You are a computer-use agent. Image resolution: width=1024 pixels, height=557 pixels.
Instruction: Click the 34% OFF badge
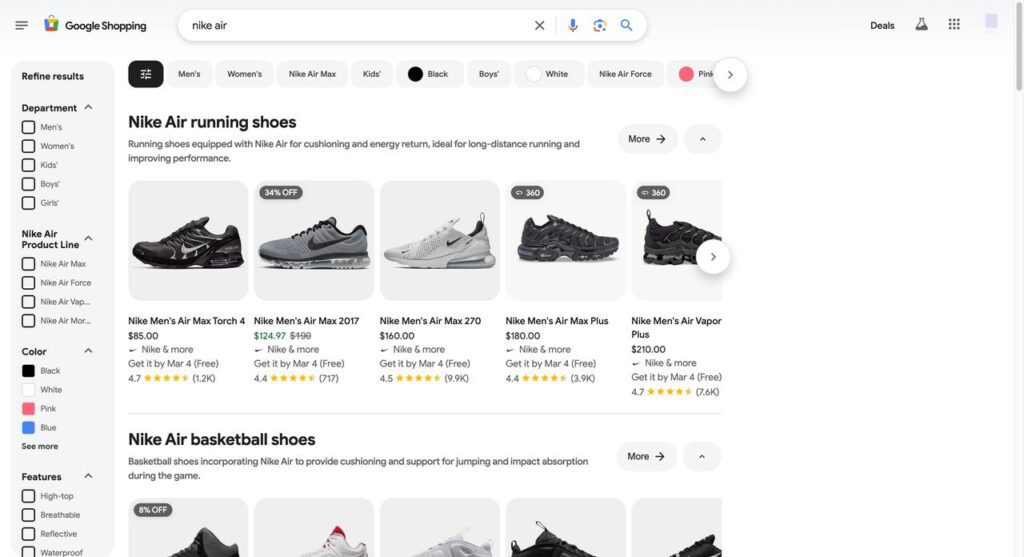(x=281, y=193)
